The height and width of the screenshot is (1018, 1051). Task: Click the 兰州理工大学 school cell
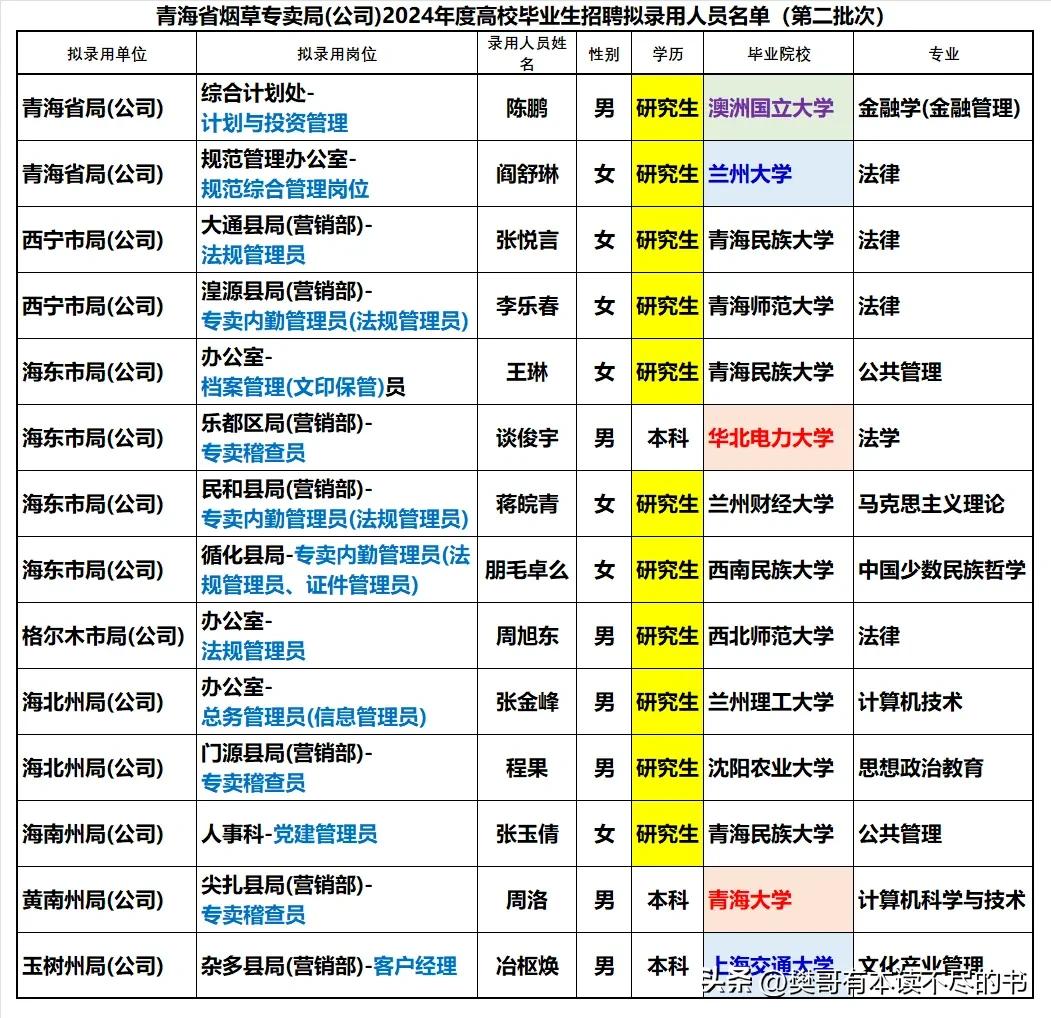tap(778, 702)
